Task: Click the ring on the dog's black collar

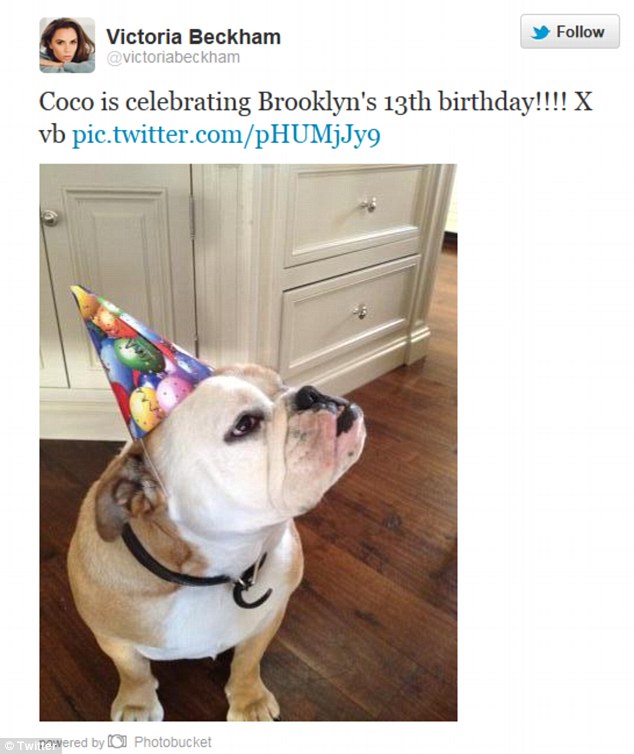Action: coord(251,592)
